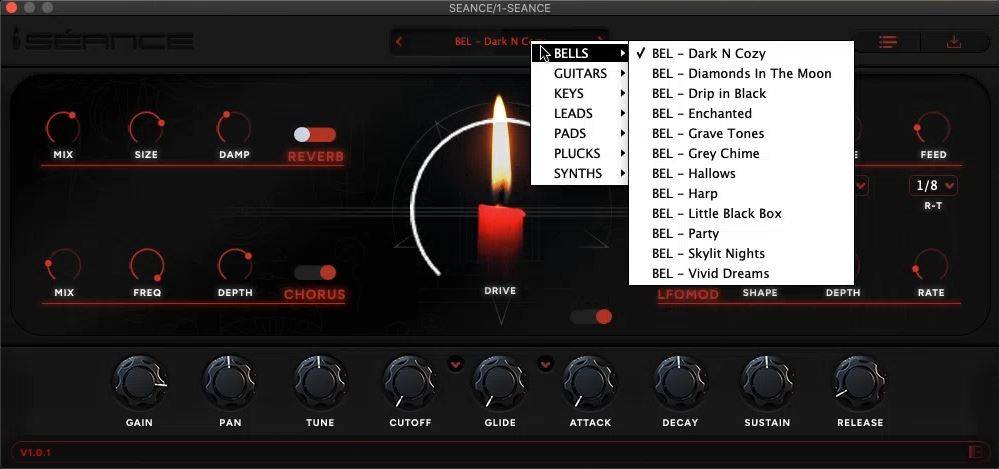The width and height of the screenshot is (999, 469).
Task: Click the Reverb DAMP knob
Action: (234, 128)
